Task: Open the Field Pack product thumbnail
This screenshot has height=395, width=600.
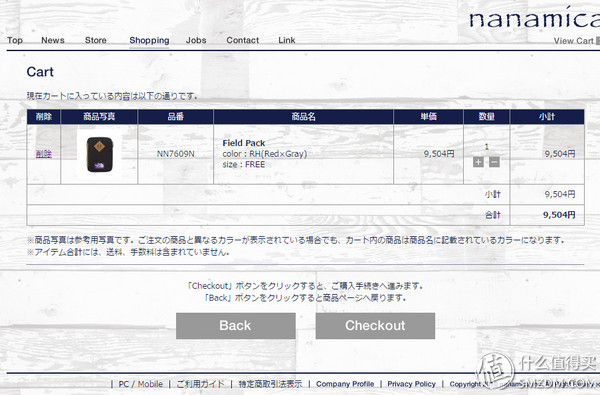Action: click(99, 154)
